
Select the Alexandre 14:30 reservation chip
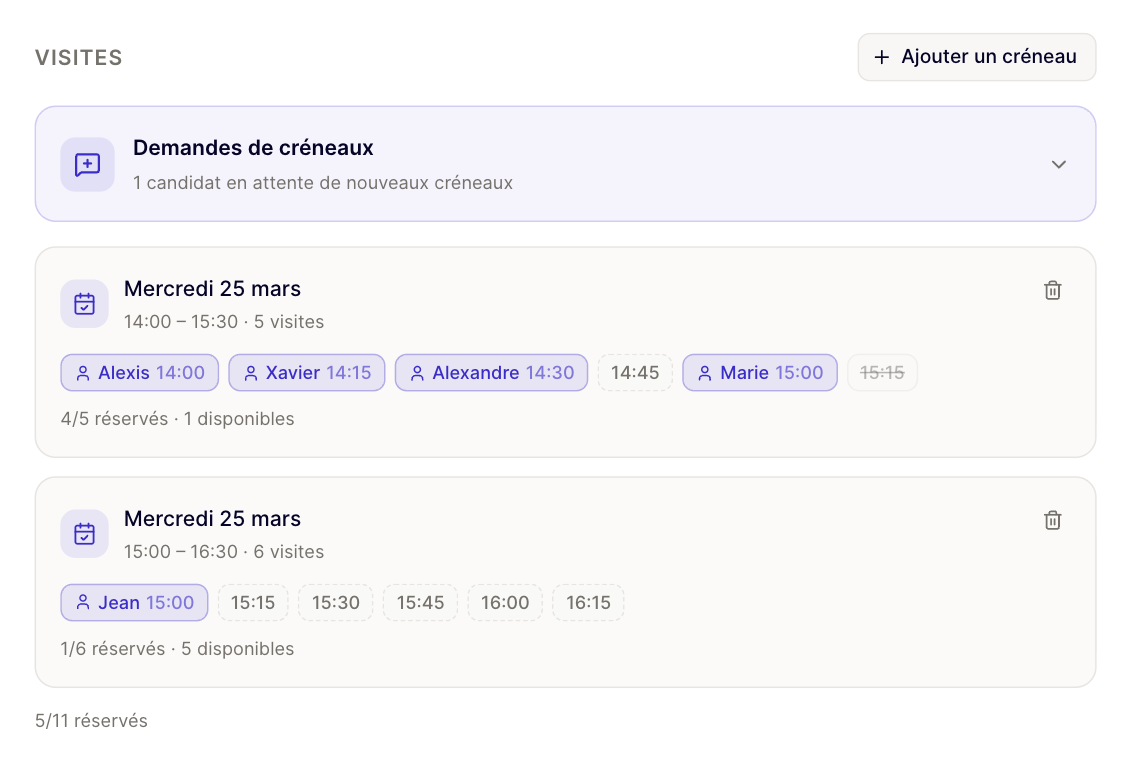(x=491, y=373)
